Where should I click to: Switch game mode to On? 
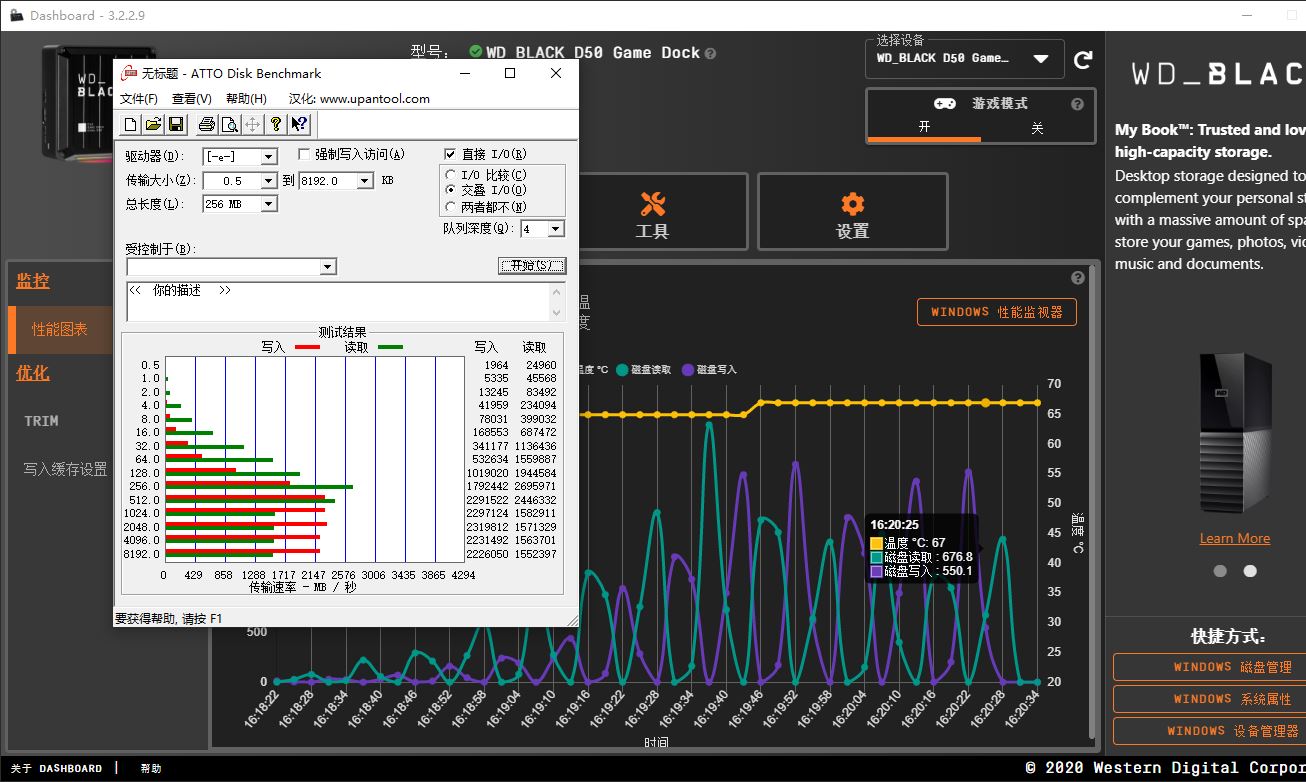click(924, 128)
